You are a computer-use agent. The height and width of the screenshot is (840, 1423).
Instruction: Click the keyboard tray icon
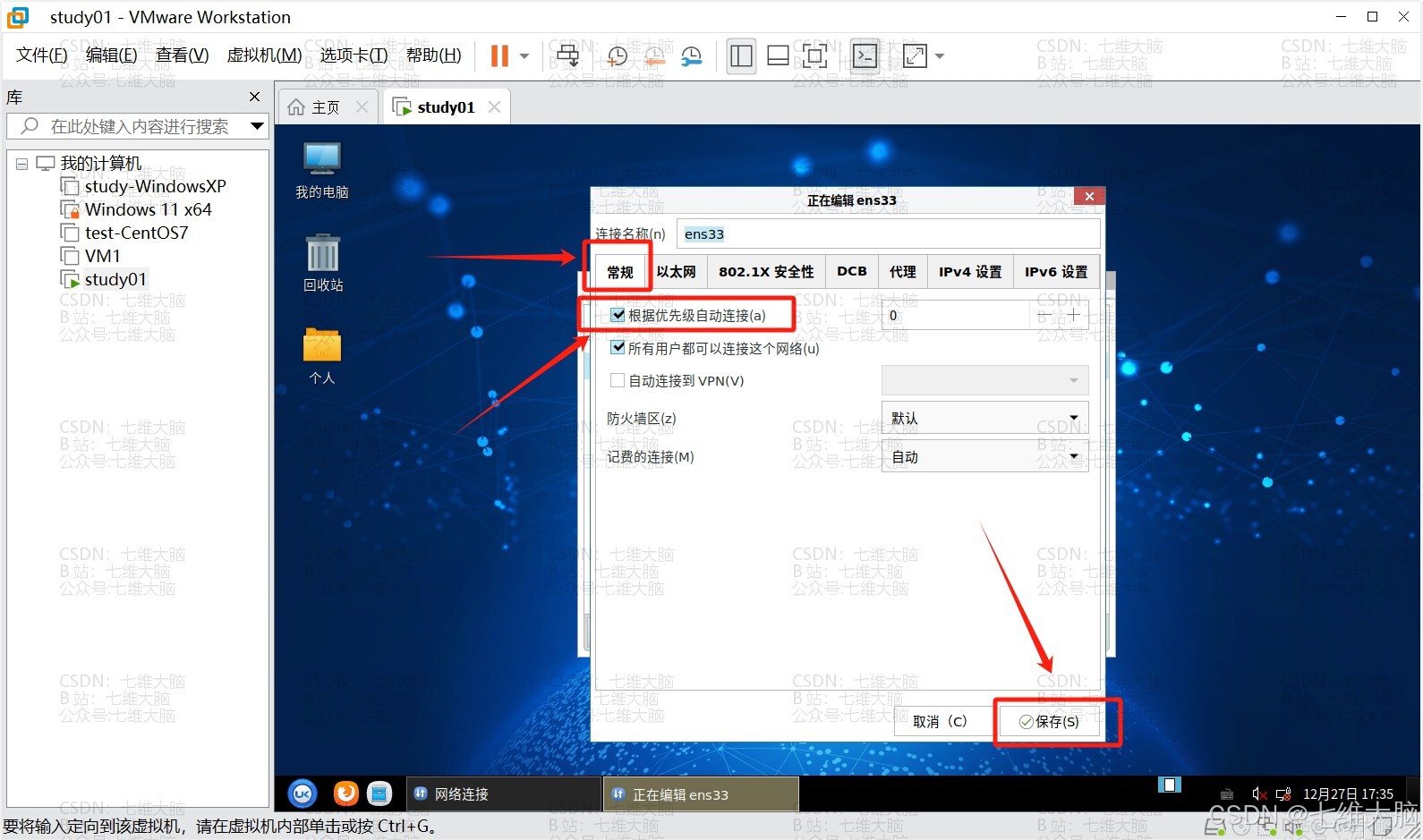pyautogui.click(x=1227, y=793)
